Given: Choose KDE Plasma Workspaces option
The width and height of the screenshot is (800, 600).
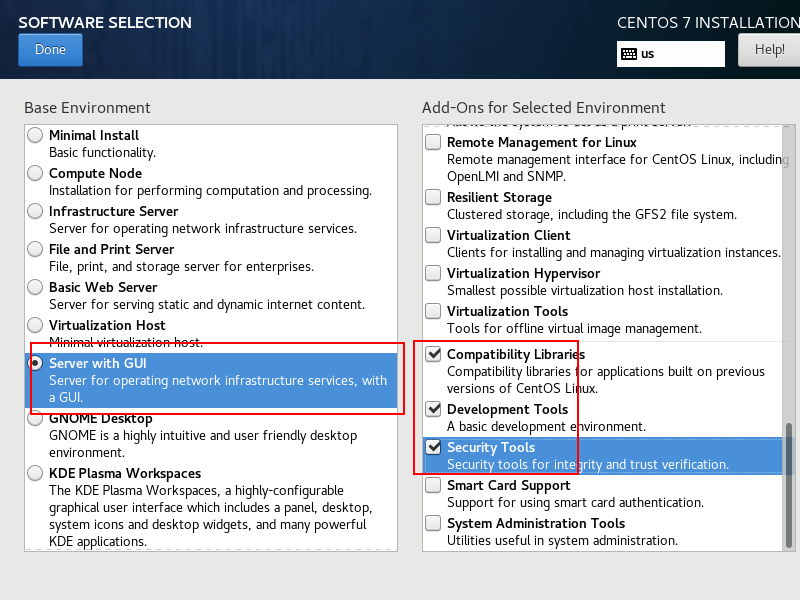Looking at the screenshot, I should click(x=36, y=473).
